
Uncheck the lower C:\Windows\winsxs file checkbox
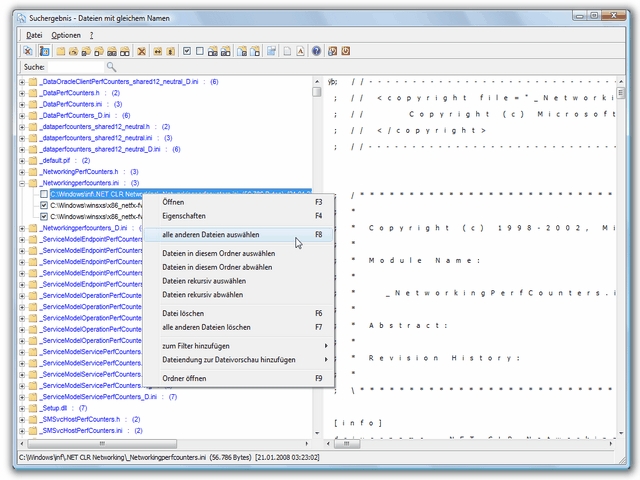[x=44, y=216]
